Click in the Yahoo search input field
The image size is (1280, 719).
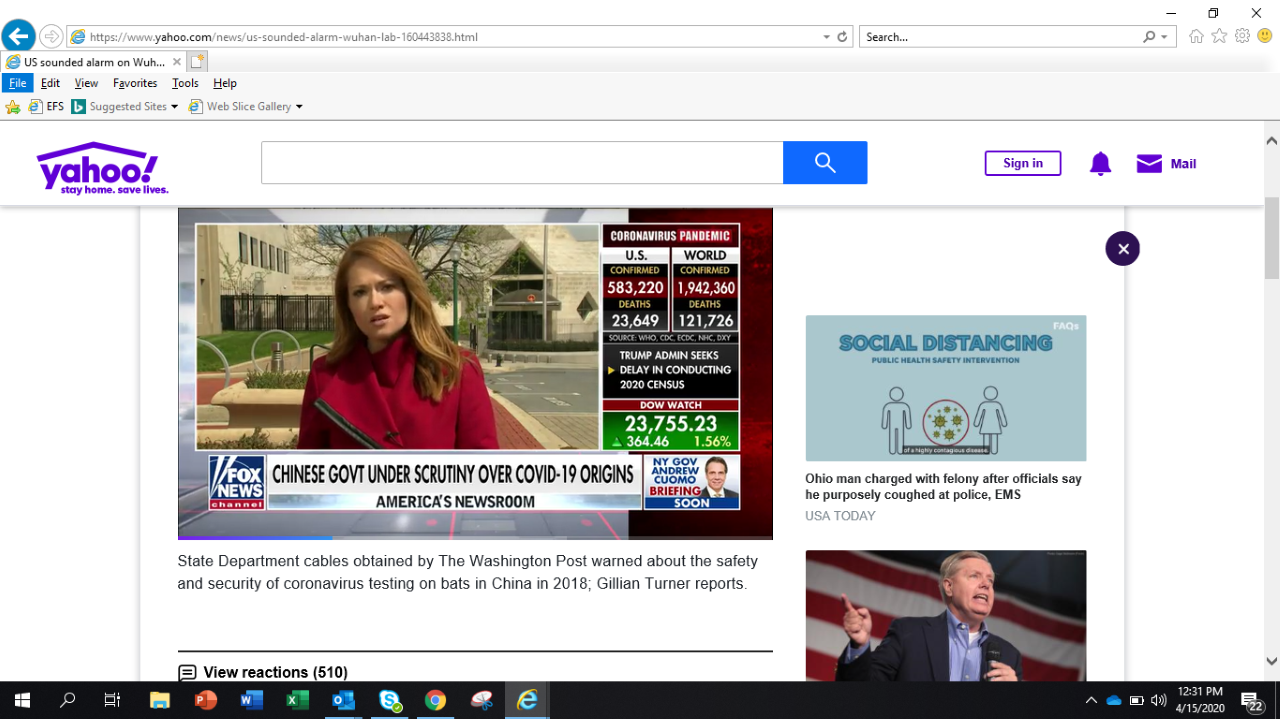(521, 163)
